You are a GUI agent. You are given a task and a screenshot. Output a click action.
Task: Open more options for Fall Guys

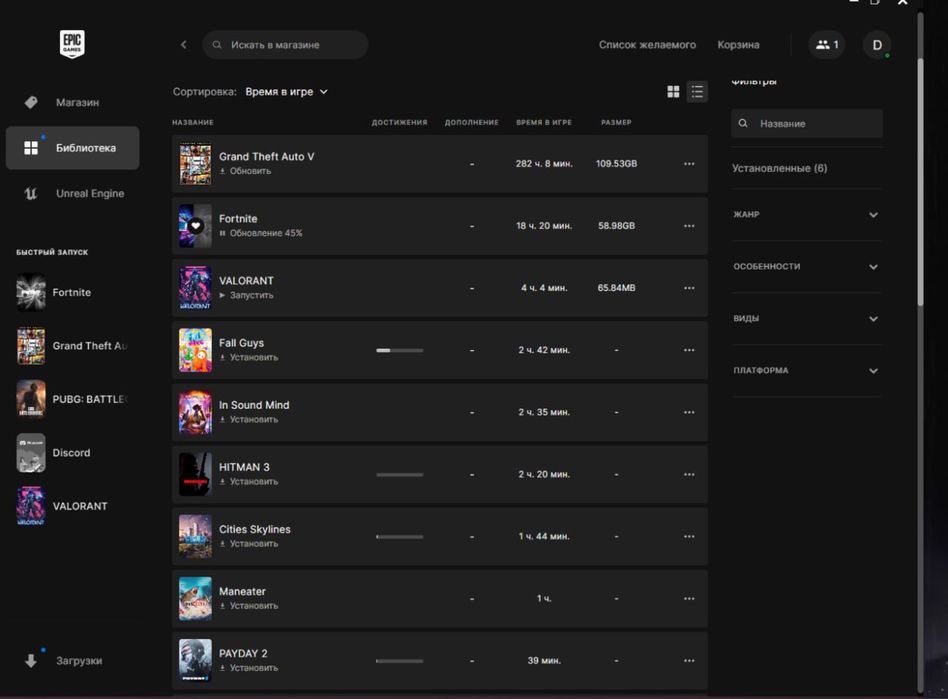(689, 350)
